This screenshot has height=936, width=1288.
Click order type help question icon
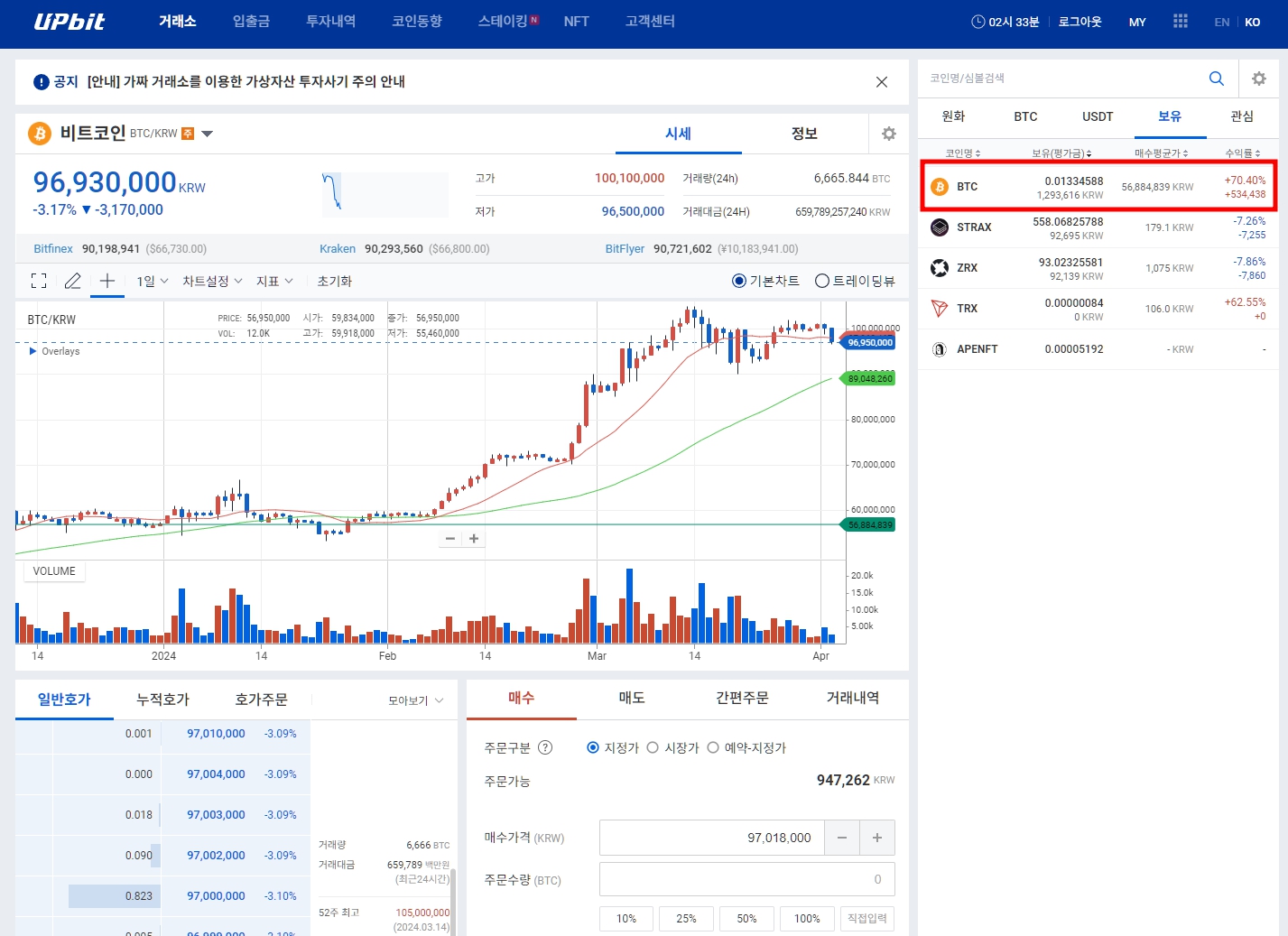point(545,747)
